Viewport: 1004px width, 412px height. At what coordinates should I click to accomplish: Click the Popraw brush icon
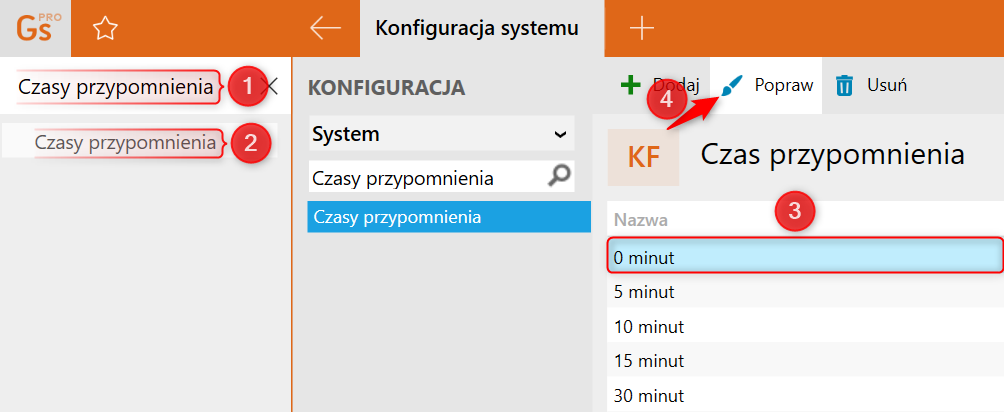pos(736,85)
